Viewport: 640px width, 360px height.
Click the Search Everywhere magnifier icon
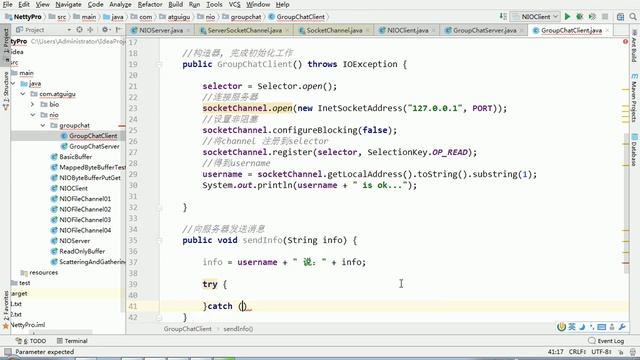[x=633, y=17]
